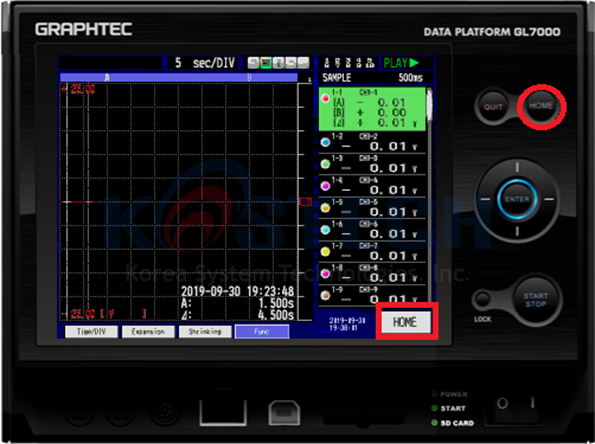Push the QUIT hardware key
The image size is (595, 444).
(x=493, y=107)
